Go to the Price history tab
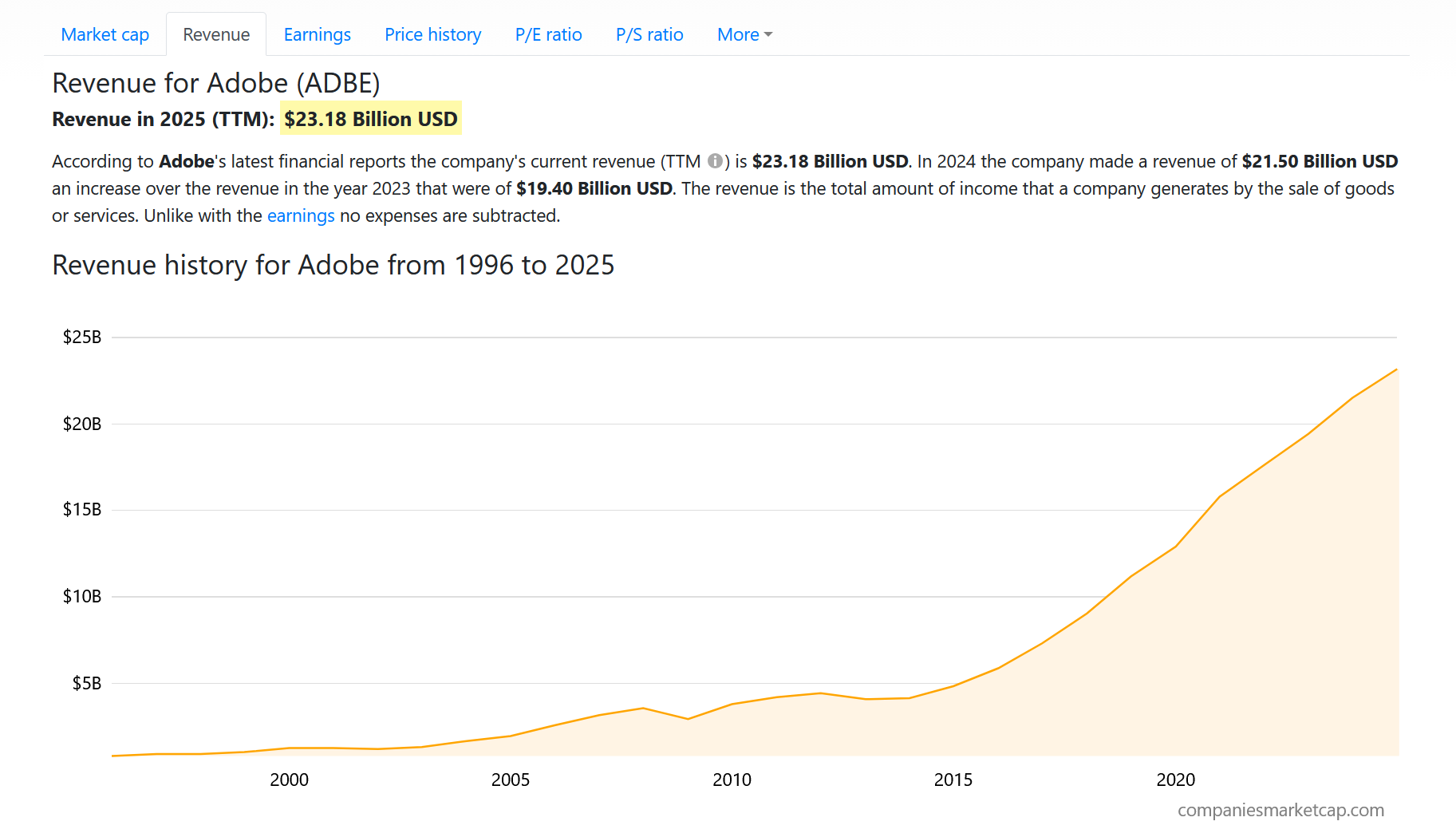Viewport: 1456px width, 837px height. point(432,34)
